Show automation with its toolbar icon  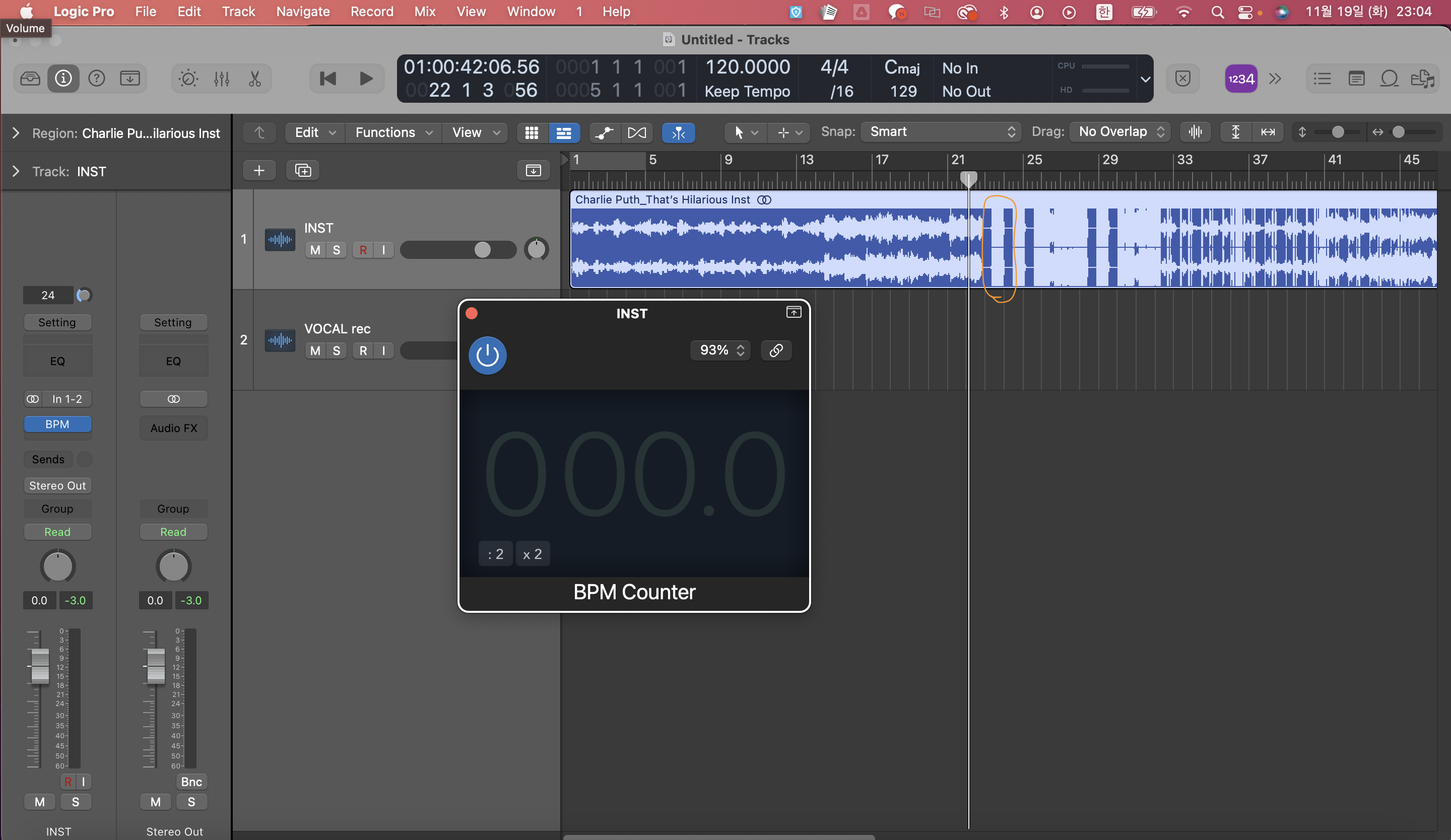[604, 132]
